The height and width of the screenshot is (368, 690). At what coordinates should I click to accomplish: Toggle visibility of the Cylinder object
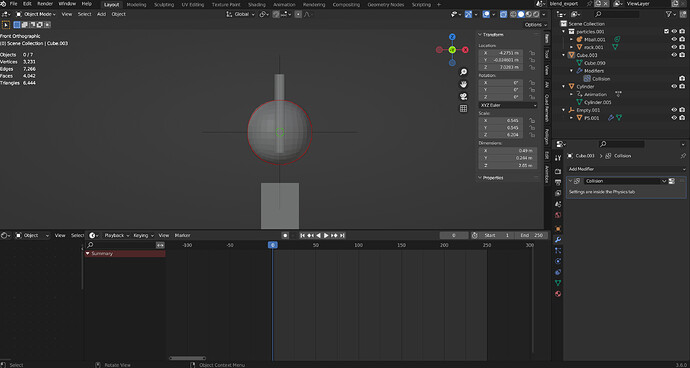[674, 86]
